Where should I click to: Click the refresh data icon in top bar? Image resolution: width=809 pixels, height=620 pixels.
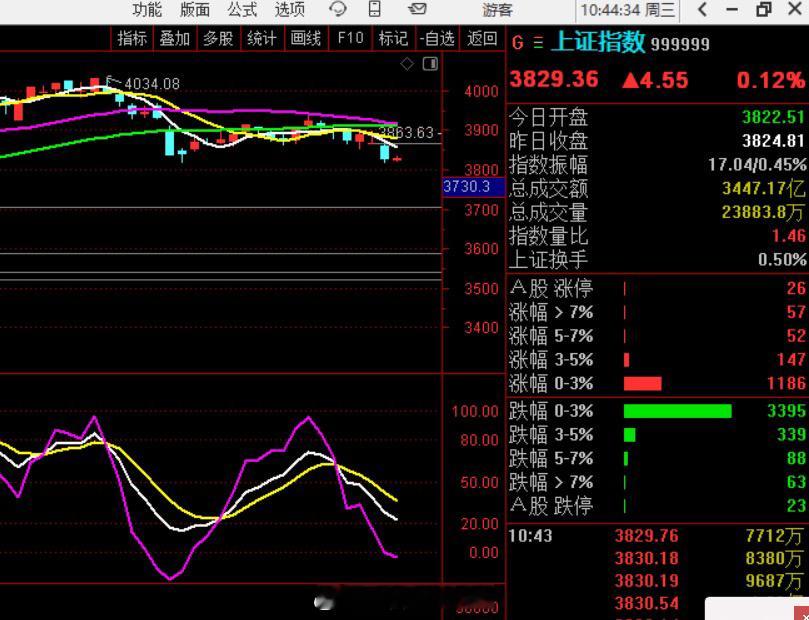(x=339, y=10)
